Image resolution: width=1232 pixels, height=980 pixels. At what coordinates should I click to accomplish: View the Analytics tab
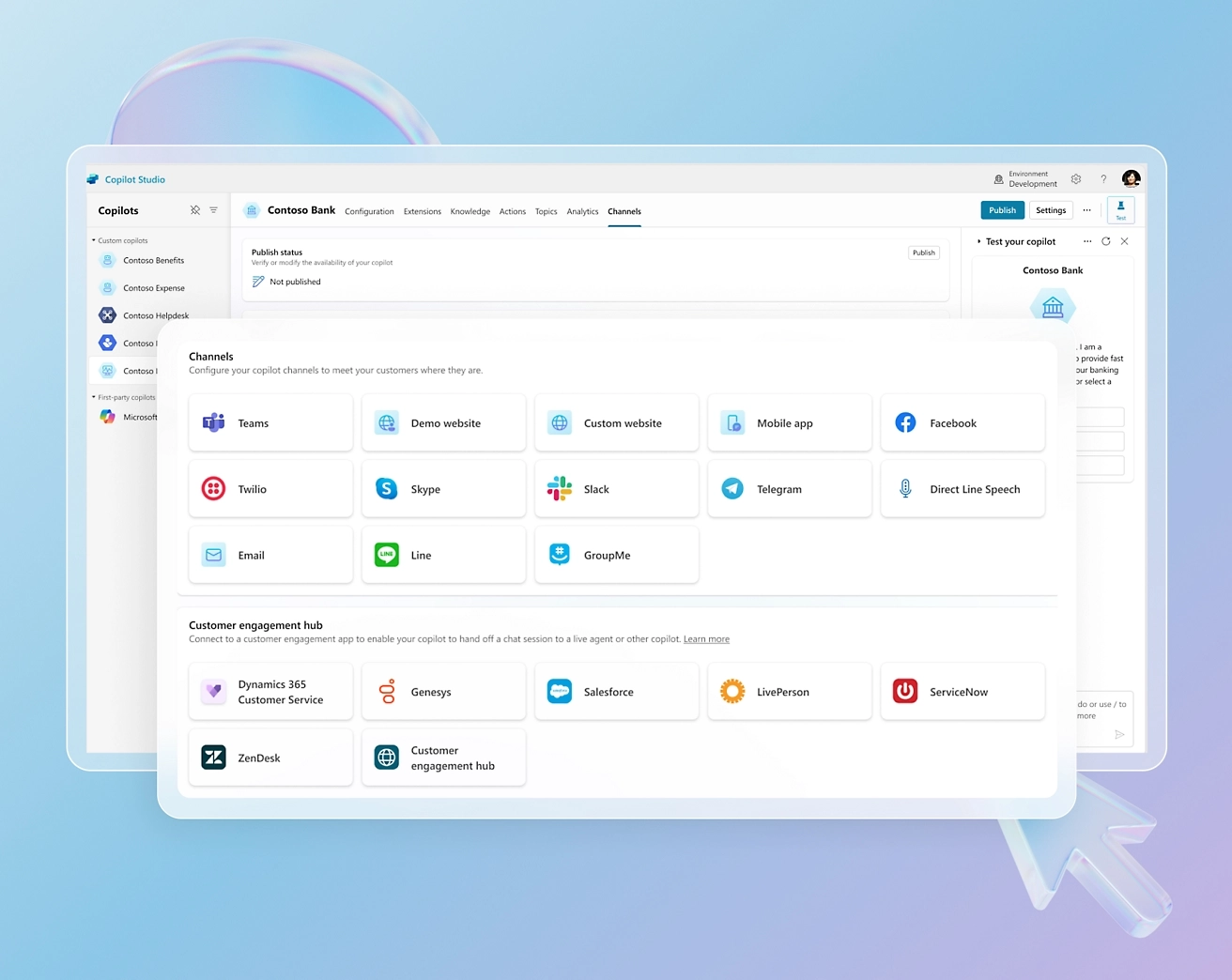click(x=582, y=211)
